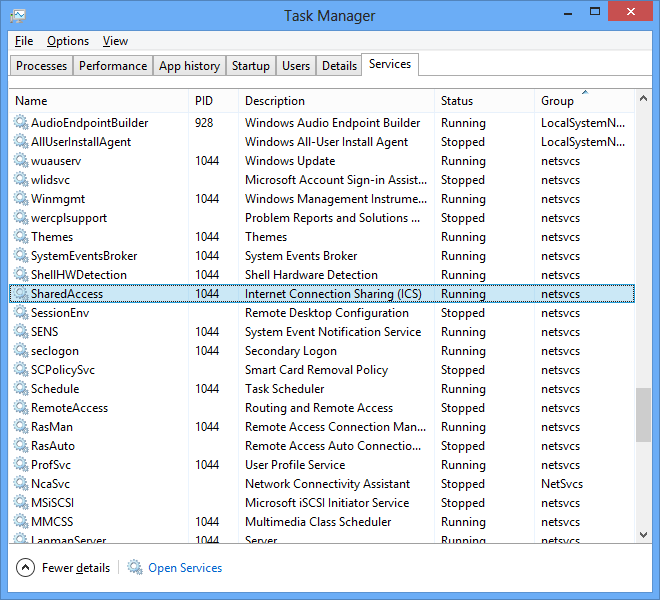Open the View menu

(x=115, y=41)
